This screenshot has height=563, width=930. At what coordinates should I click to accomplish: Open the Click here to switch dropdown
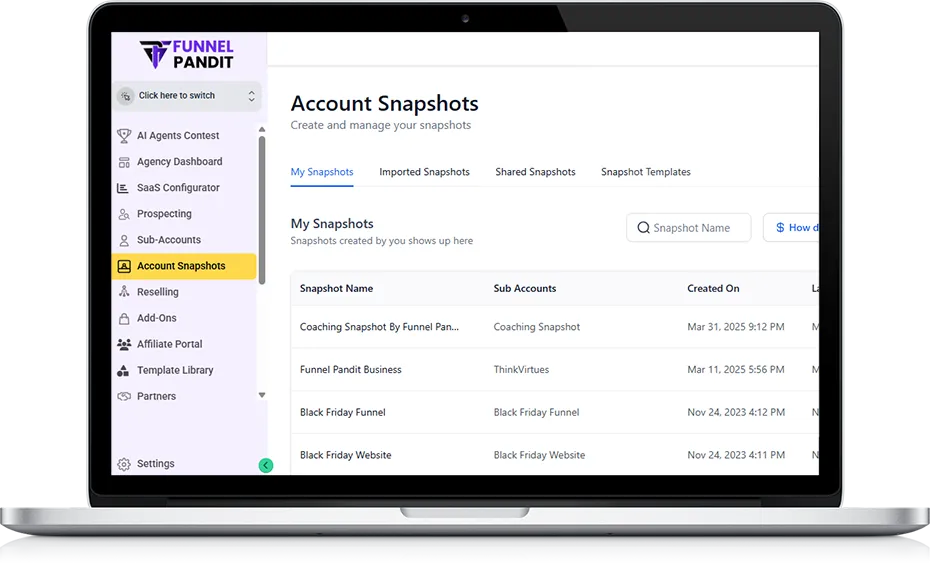pos(187,96)
